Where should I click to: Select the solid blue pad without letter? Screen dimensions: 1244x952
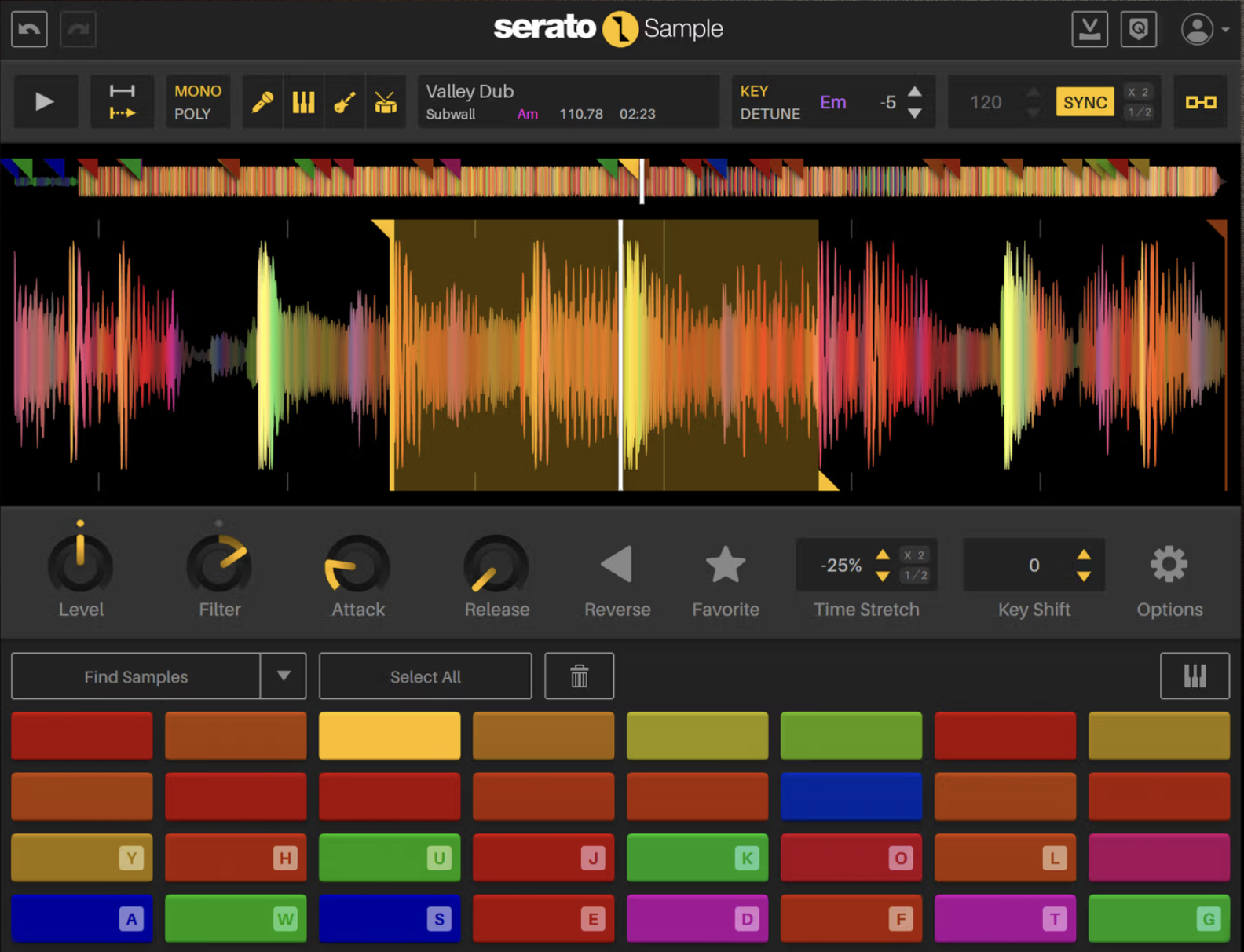[851, 796]
